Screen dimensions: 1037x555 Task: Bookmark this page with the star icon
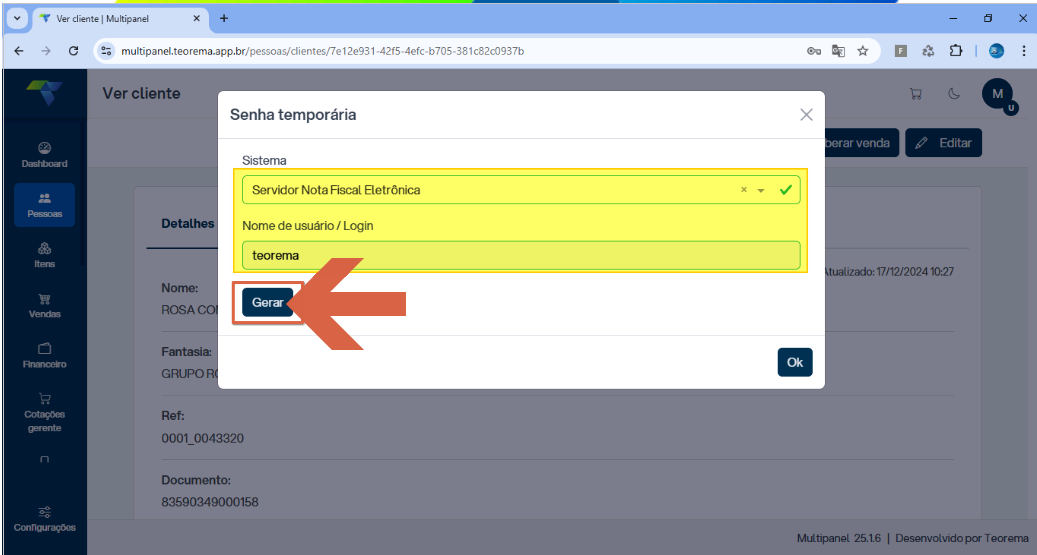862,51
